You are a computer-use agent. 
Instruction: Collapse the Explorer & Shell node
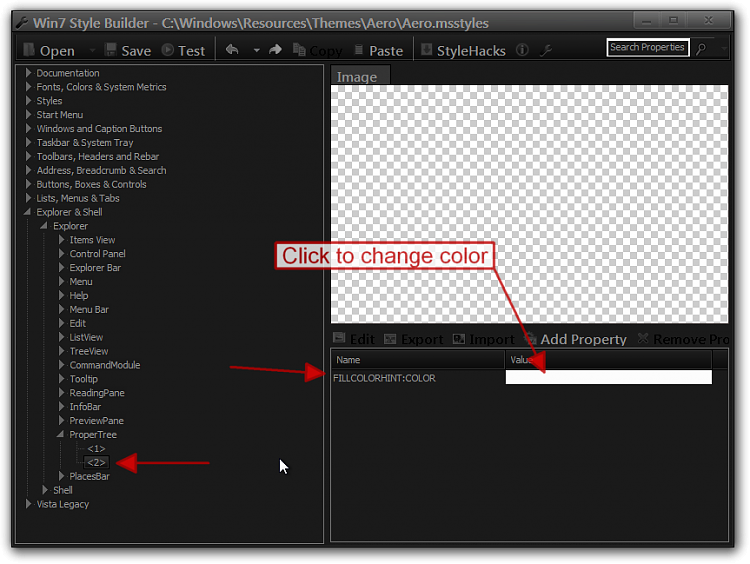pos(27,211)
